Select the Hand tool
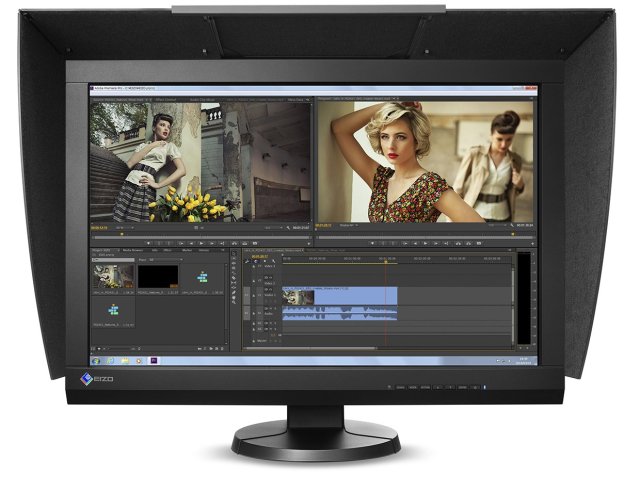This screenshot has width=640, height=480. (x=233, y=298)
